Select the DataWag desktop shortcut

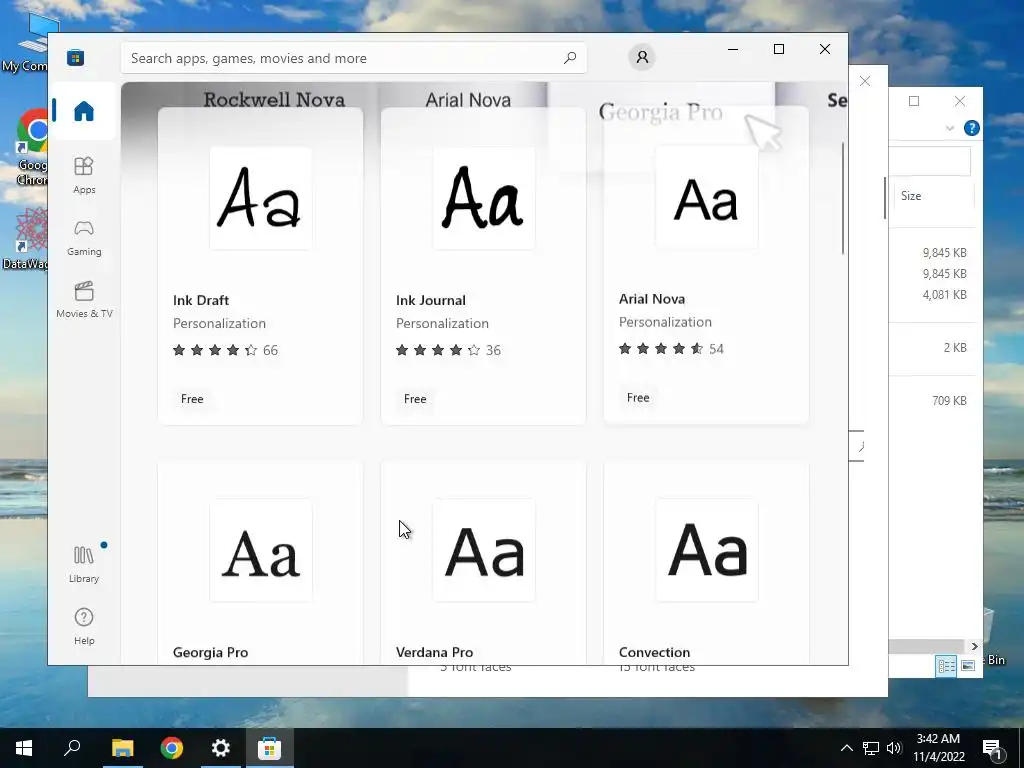click(25, 239)
